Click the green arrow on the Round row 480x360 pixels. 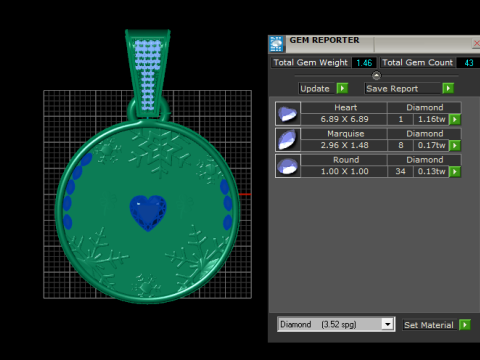[x=455, y=171]
